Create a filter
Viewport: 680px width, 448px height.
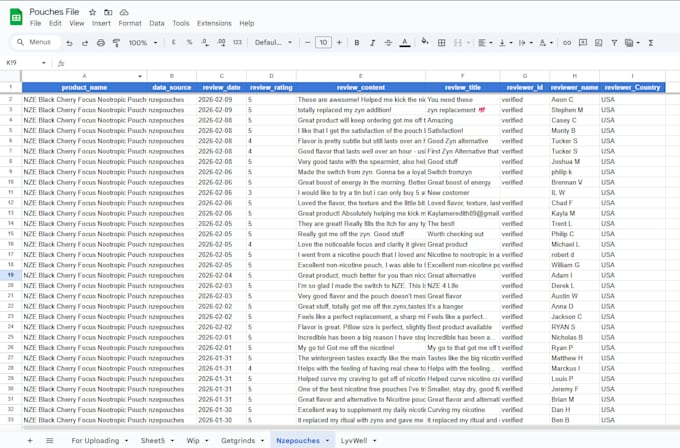(x=614, y=43)
